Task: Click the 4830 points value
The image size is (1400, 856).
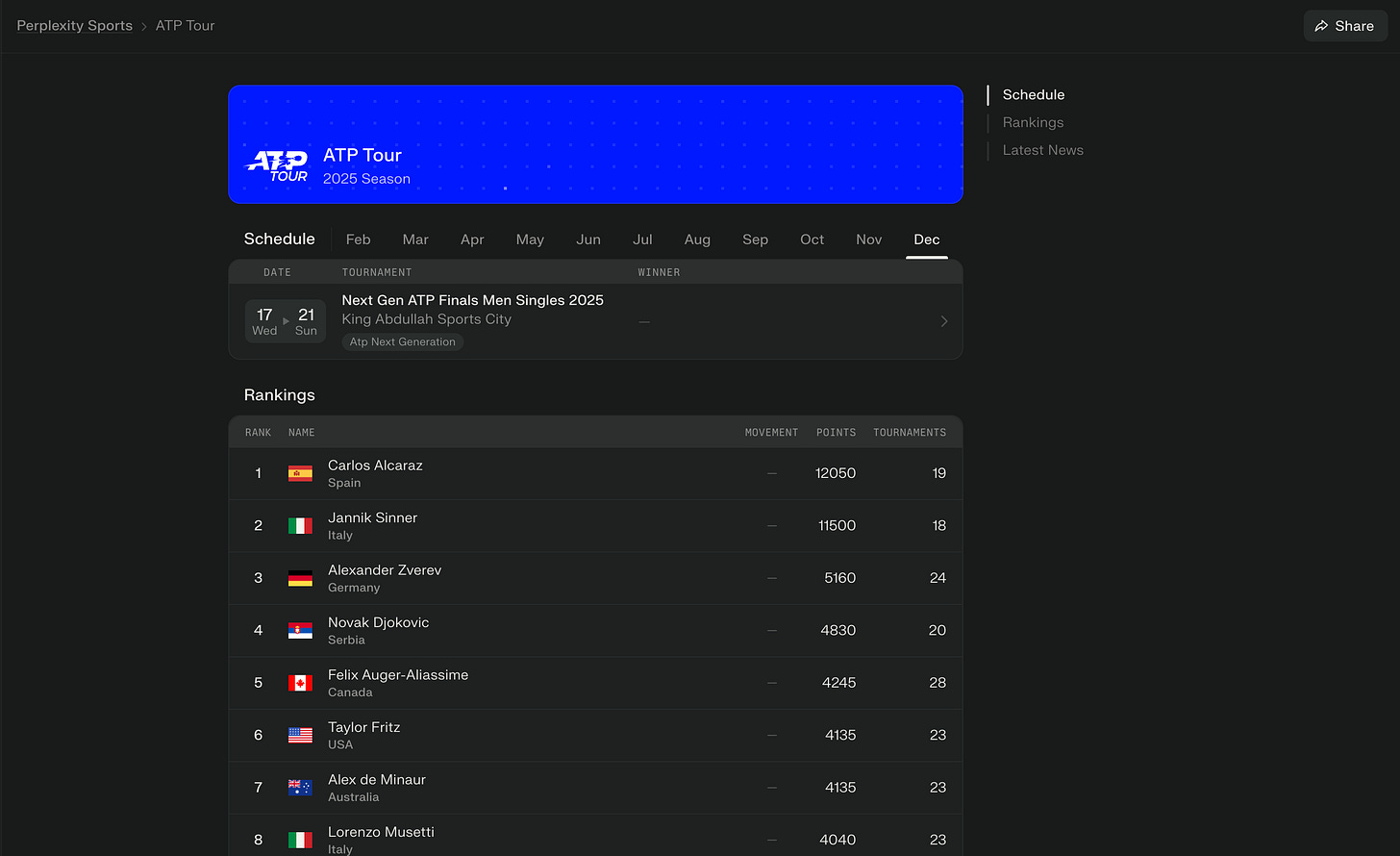Action: coord(838,630)
